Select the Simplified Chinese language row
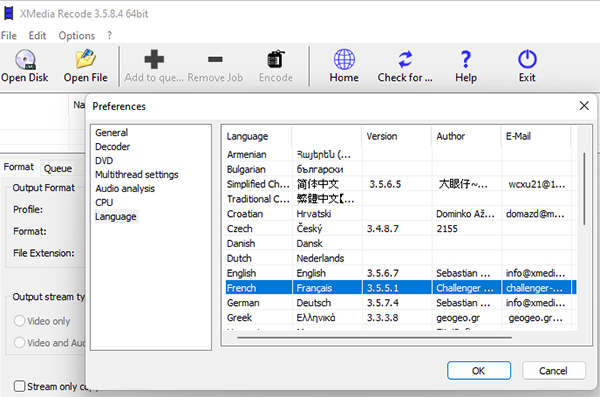The height and width of the screenshot is (397, 600). click(x=401, y=184)
